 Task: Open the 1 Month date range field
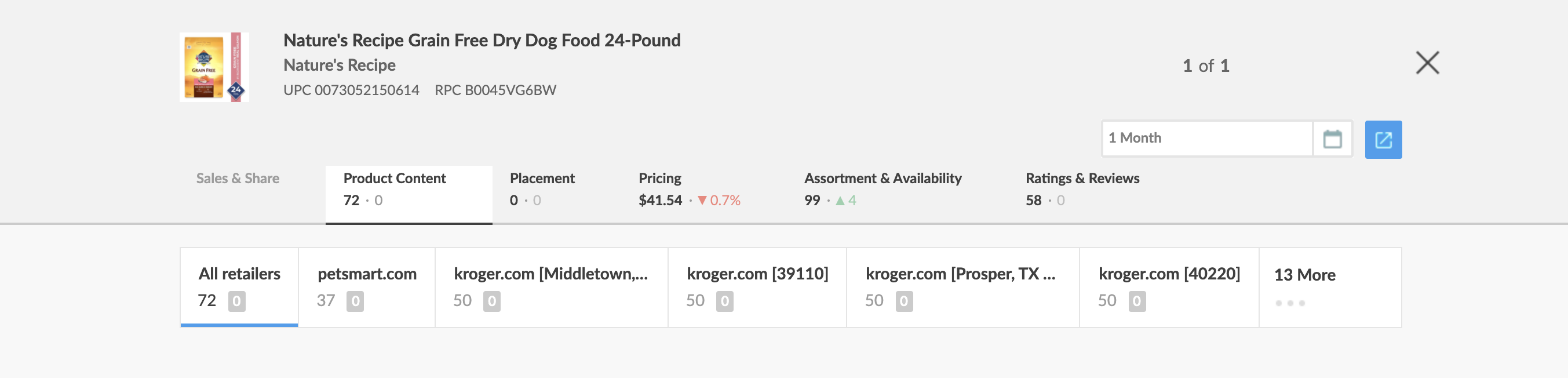[1206, 139]
